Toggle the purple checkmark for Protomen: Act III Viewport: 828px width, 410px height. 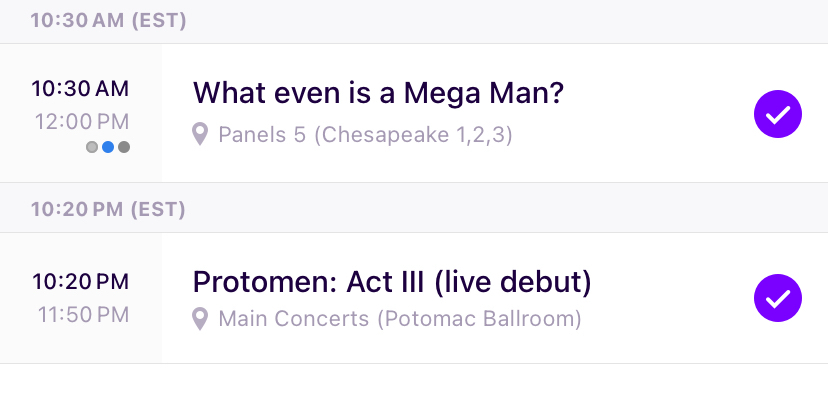[x=778, y=297]
